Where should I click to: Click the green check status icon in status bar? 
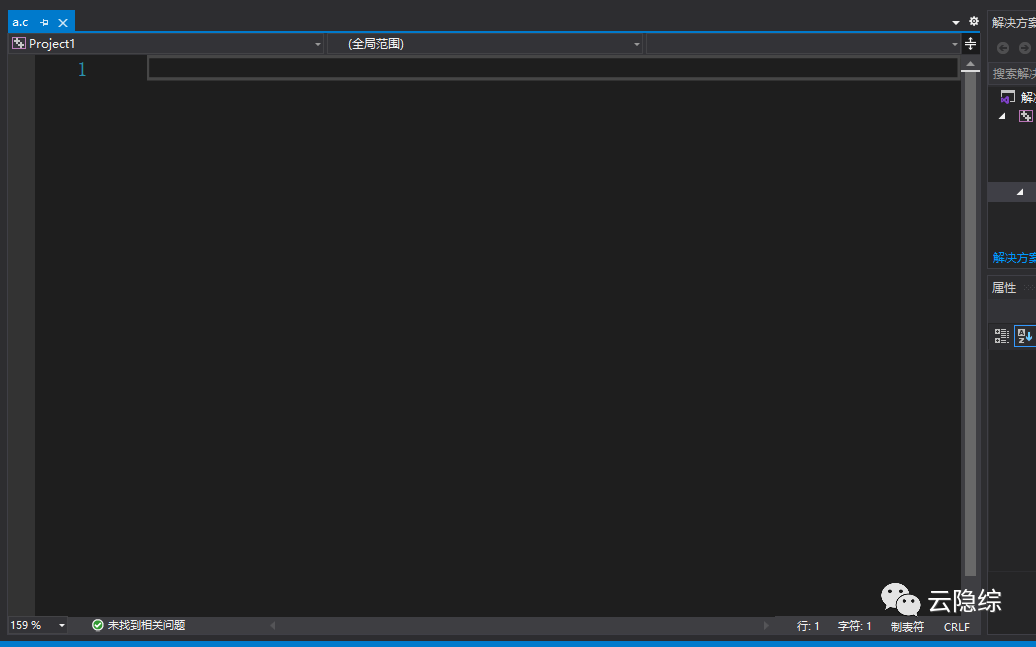[x=97, y=624]
